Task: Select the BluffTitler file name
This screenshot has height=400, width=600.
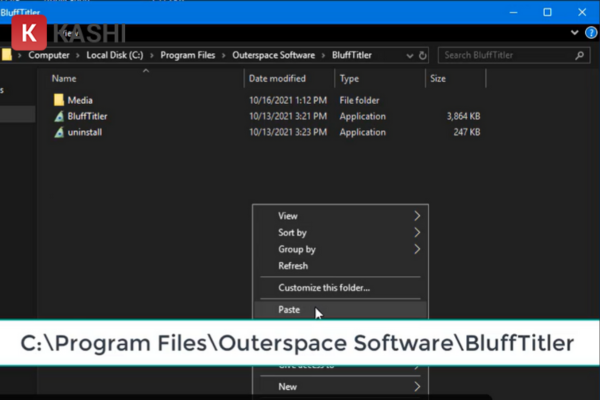Action: pyautogui.click(x=87, y=116)
